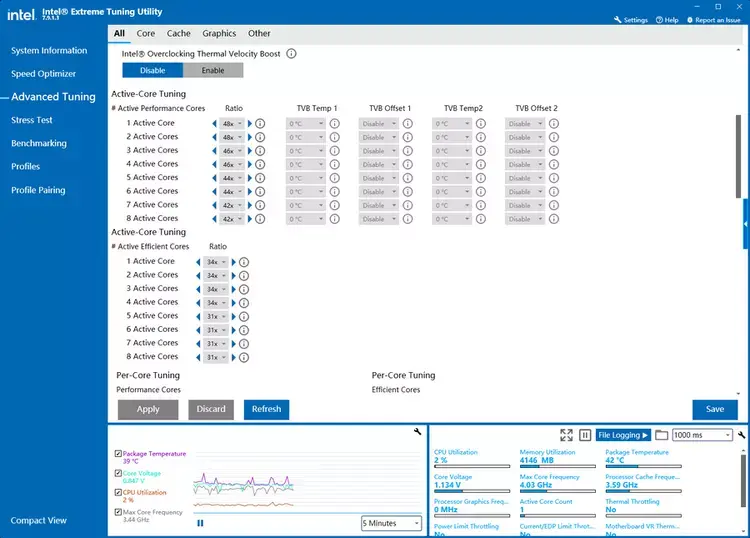Open Profiles in sidebar
750x538 pixels.
pos(25,166)
